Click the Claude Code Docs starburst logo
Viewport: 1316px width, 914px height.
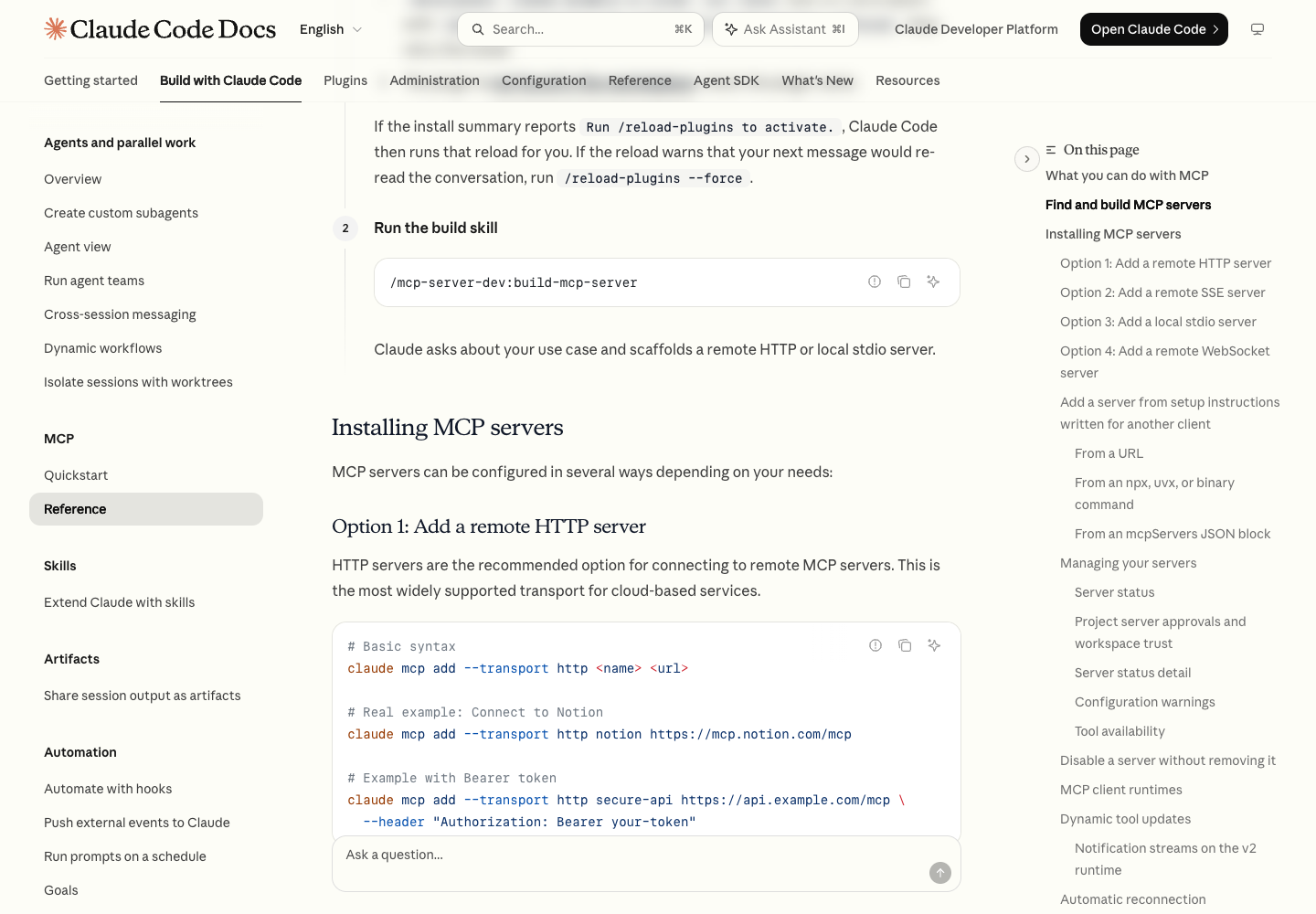56,29
